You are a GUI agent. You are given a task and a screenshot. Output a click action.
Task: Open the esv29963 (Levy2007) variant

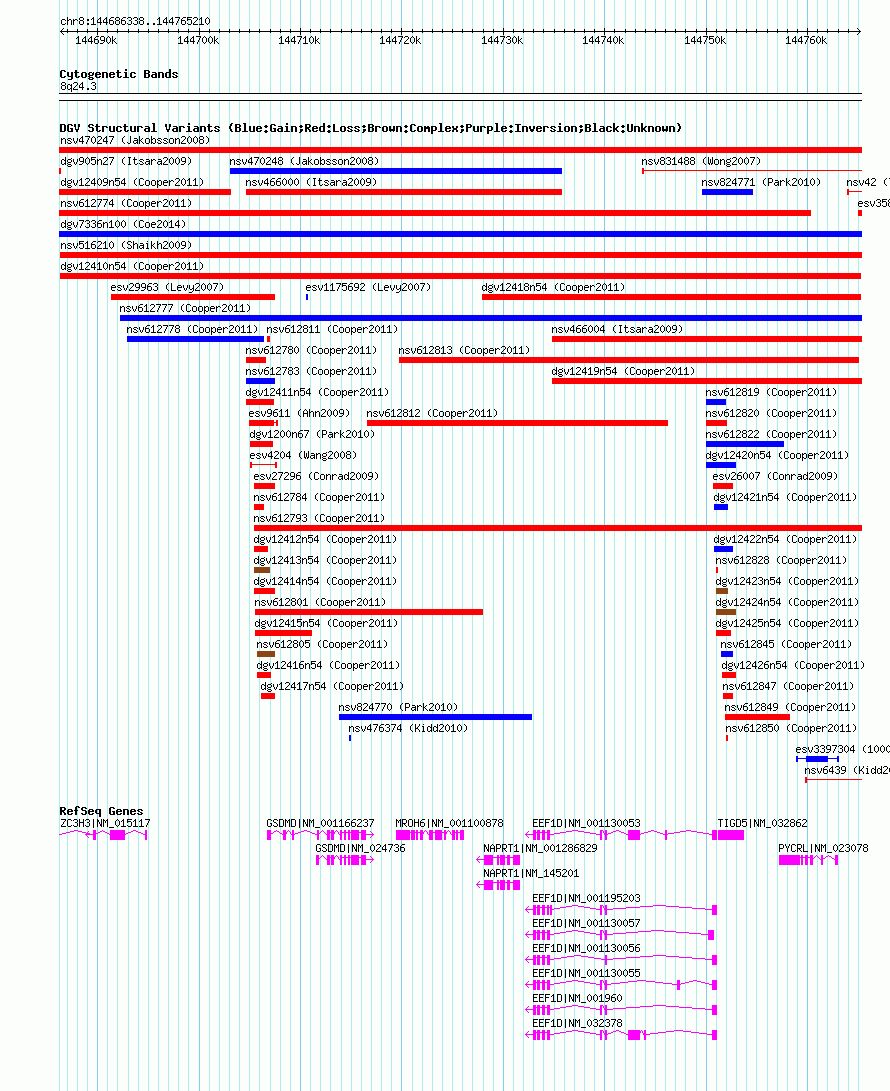(x=167, y=287)
